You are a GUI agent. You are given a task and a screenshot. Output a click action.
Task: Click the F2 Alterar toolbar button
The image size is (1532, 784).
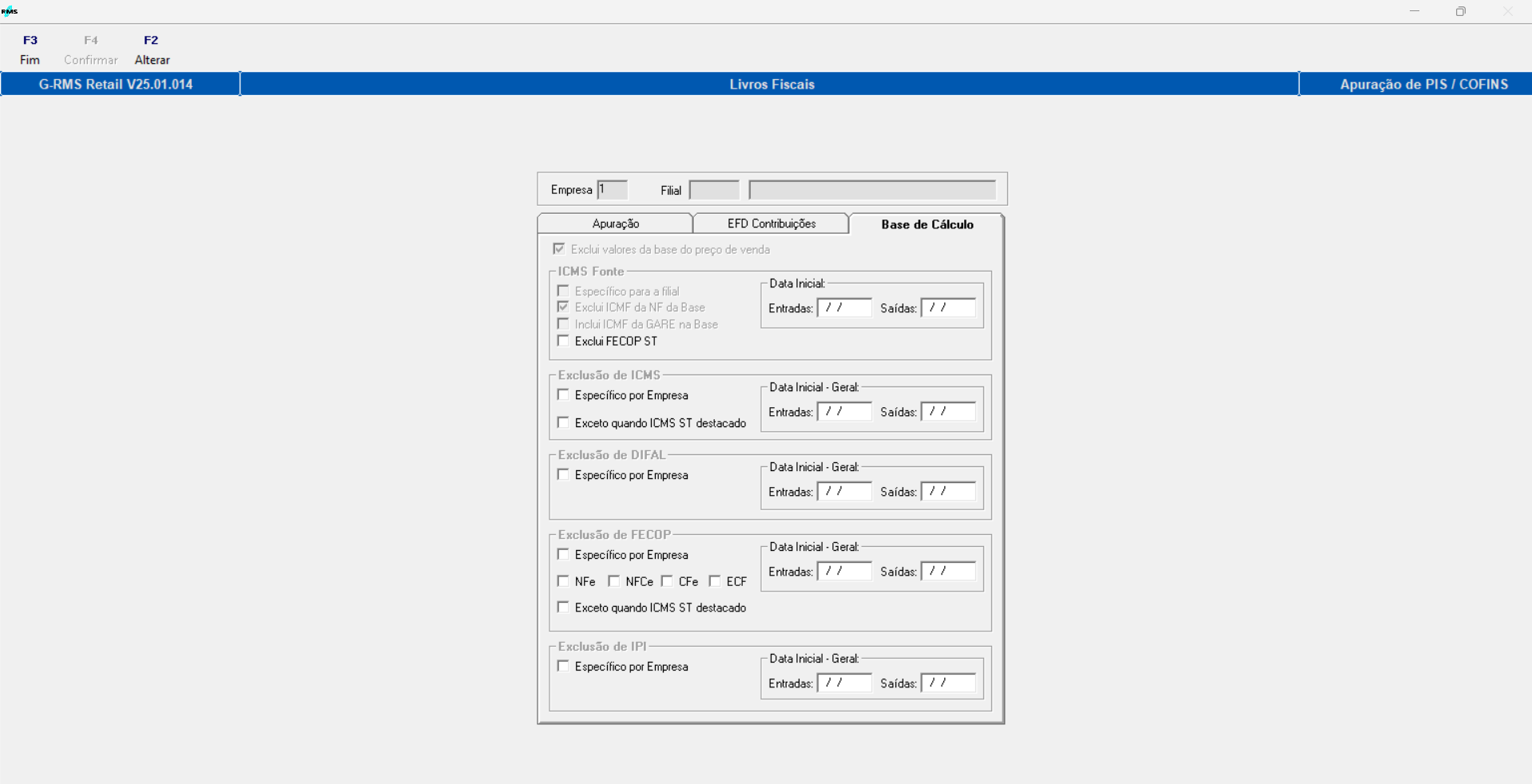pyautogui.click(x=152, y=49)
